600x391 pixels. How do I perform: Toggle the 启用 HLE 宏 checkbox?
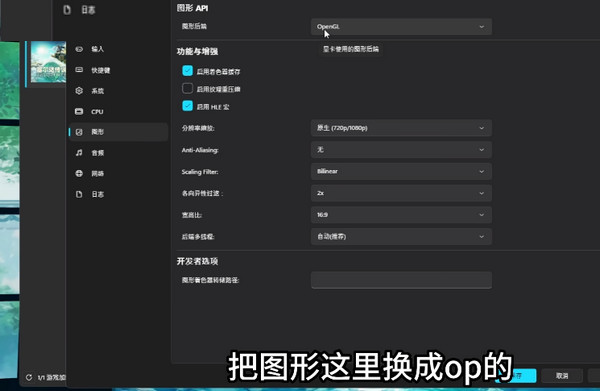coord(188,106)
